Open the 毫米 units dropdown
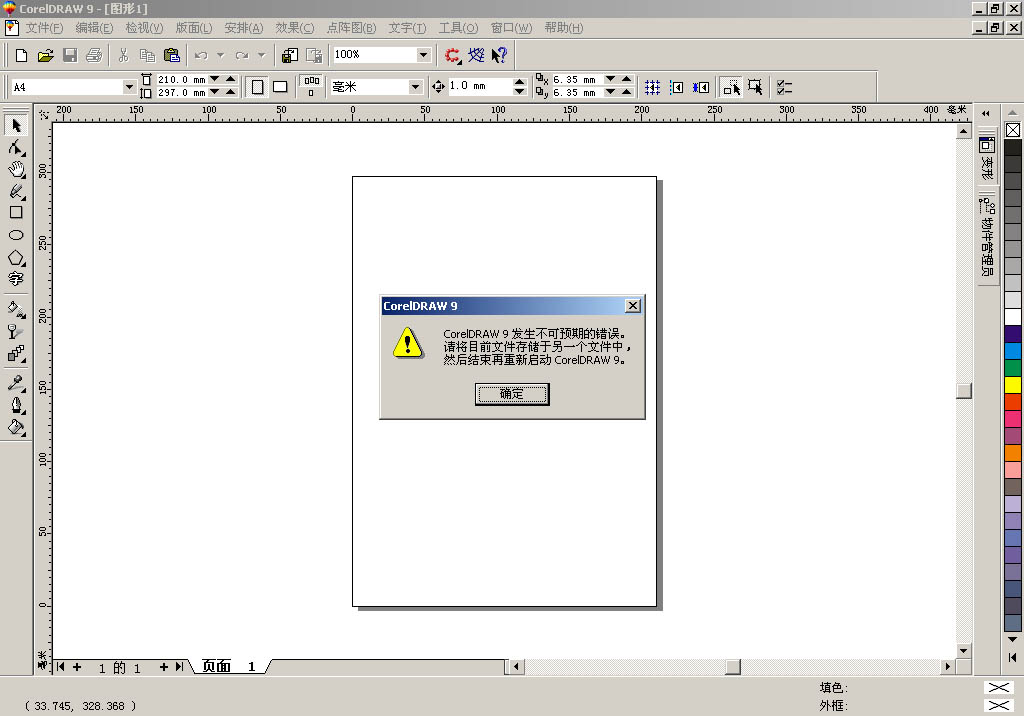 pyautogui.click(x=415, y=87)
